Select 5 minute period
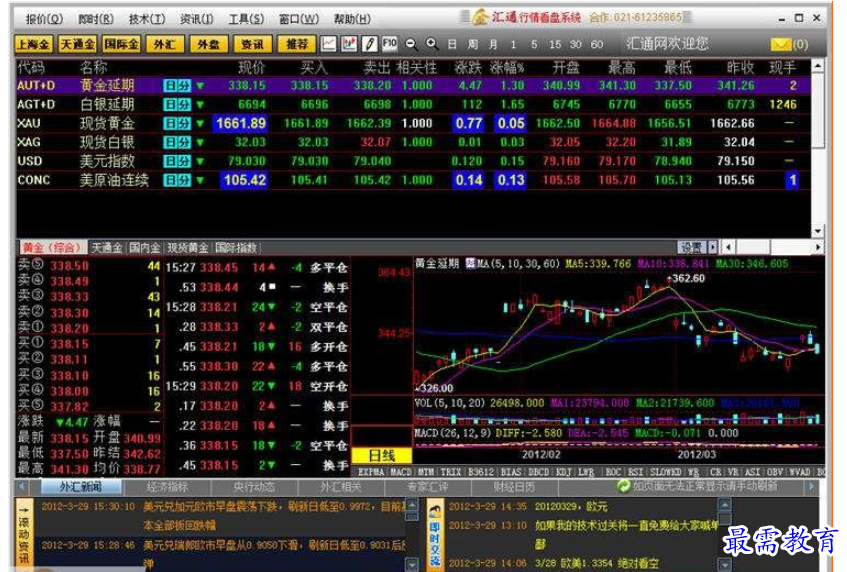This screenshot has height=572, width=847. (x=534, y=44)
